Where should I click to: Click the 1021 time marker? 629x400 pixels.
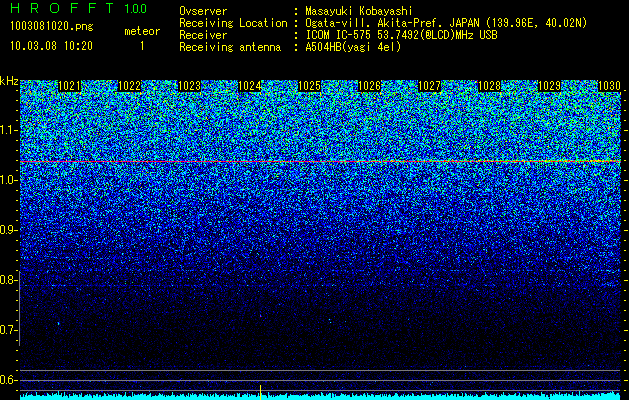(x=69, y=86)
